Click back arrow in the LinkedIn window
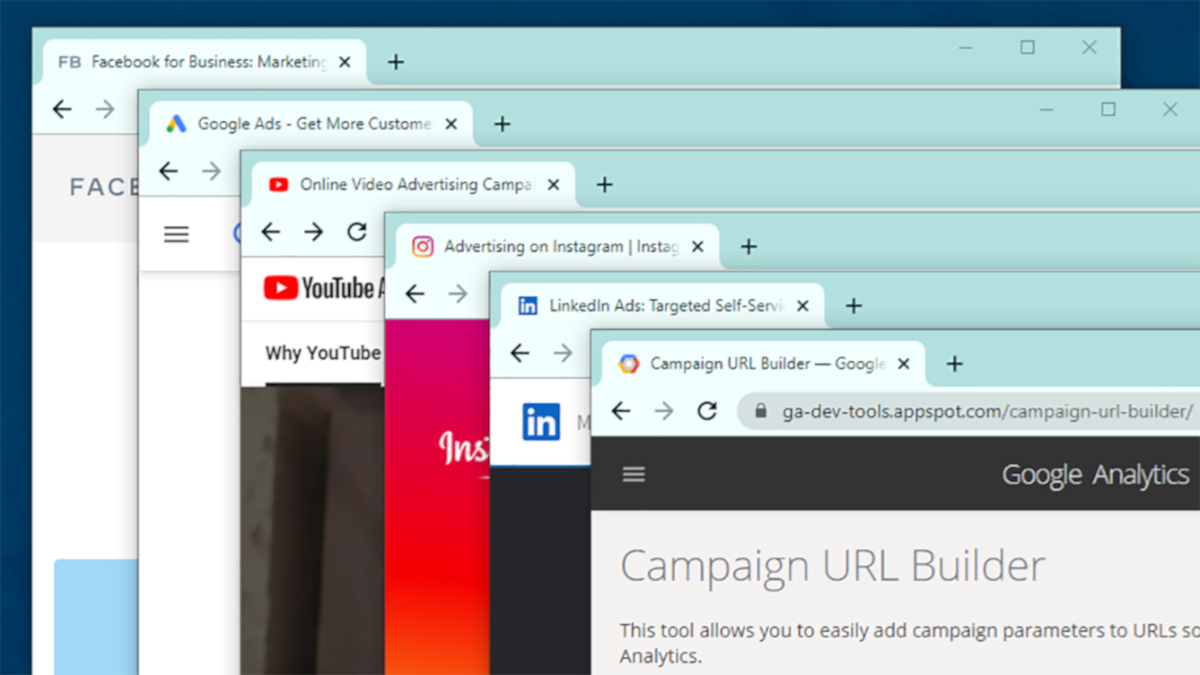 (x=520, y=352)
